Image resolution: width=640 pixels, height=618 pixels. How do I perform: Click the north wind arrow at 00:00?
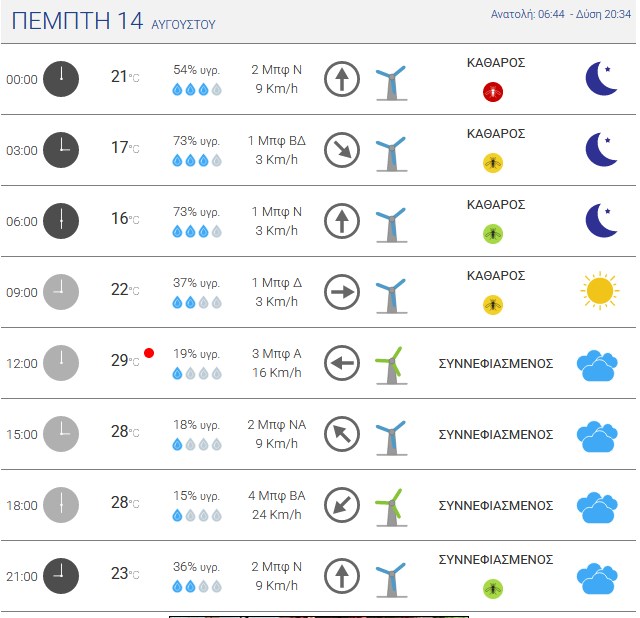pos(342,79)
